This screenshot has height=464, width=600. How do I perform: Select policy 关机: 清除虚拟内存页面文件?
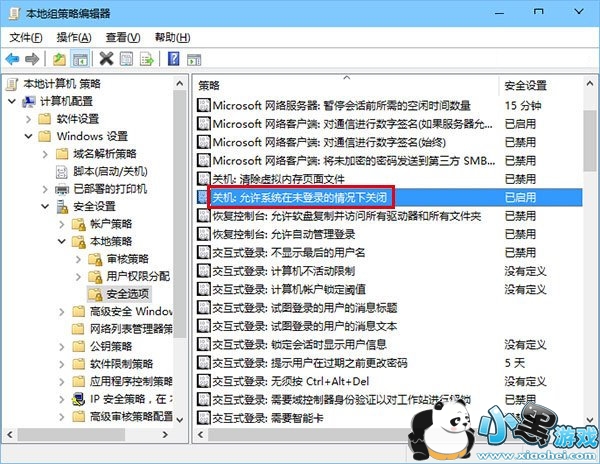(278, 179)
